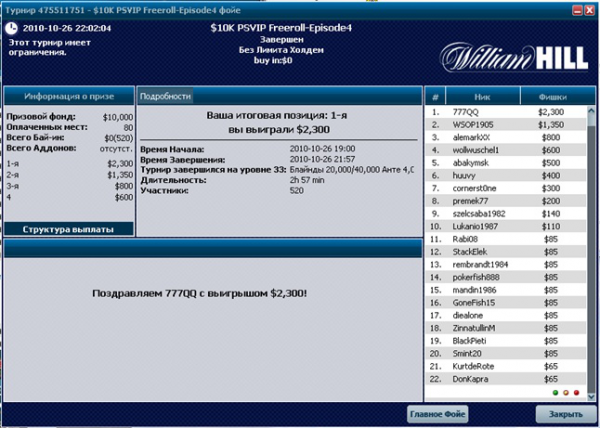
Task: Click end time 2010-10-26 21:57
Action: pyautogui.click(x=322, y=159)
